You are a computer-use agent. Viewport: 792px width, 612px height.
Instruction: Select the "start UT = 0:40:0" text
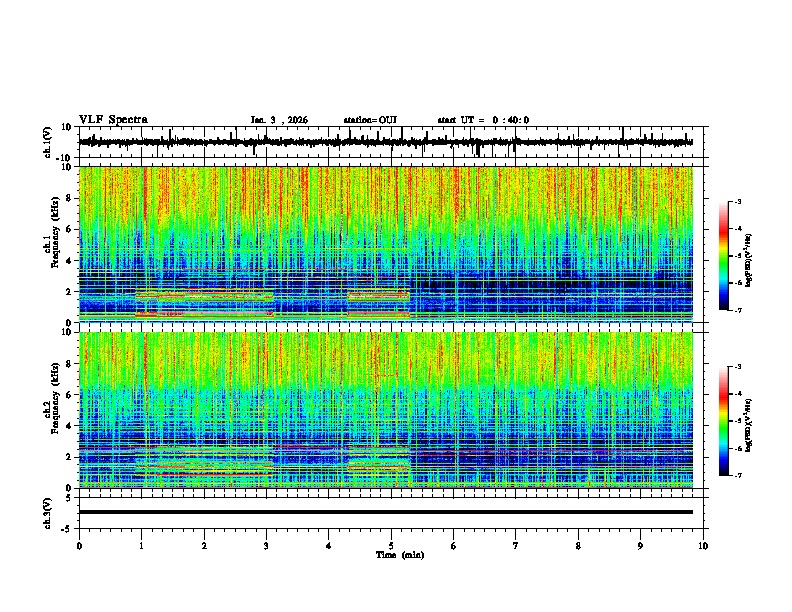483,120
